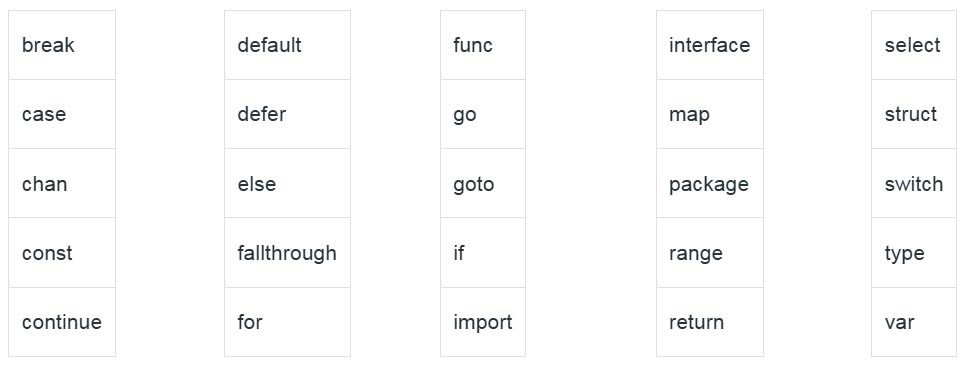Screen dimensions: 966x368
Task: Select the 'default' keyword cell
Action: pyautogui.click(x=287, y=45)
